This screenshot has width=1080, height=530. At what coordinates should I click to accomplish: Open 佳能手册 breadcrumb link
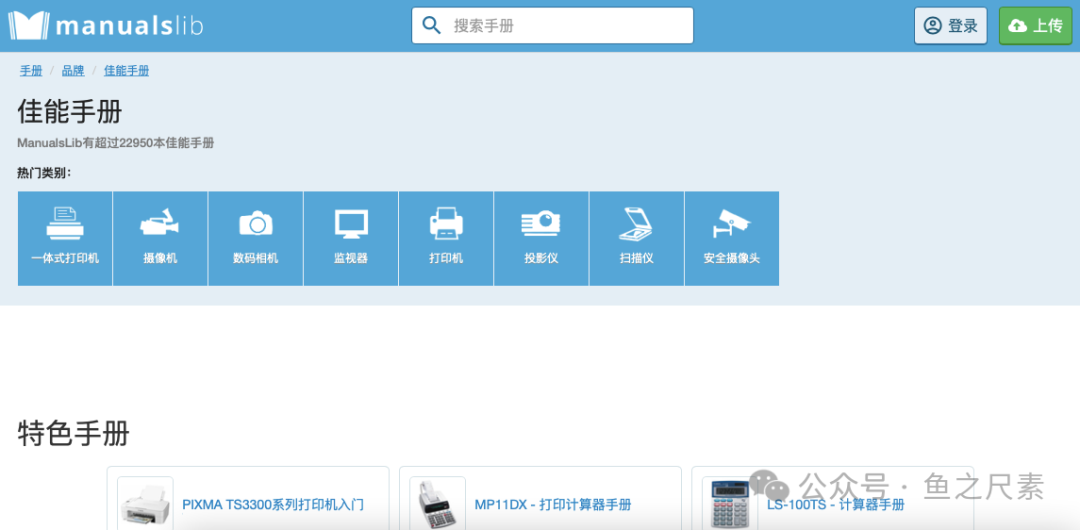pos(127,70)
